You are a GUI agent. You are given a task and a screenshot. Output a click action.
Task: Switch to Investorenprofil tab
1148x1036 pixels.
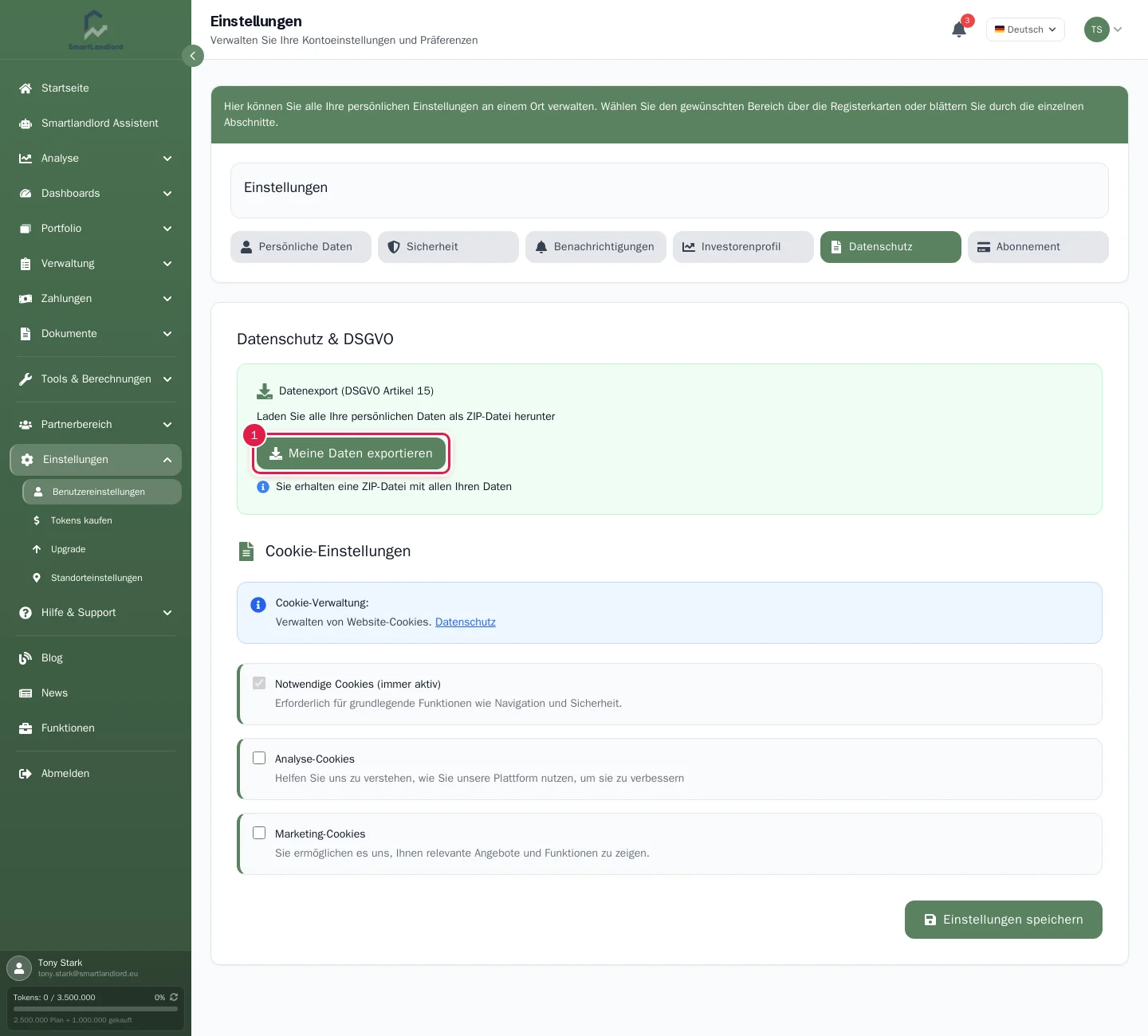743,247
